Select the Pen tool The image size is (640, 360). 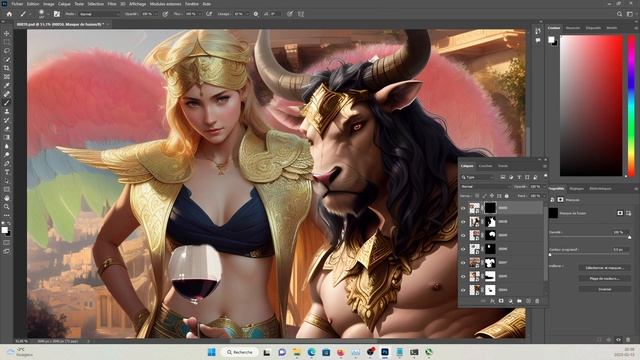pyautogui.click(x=7, y=163)
